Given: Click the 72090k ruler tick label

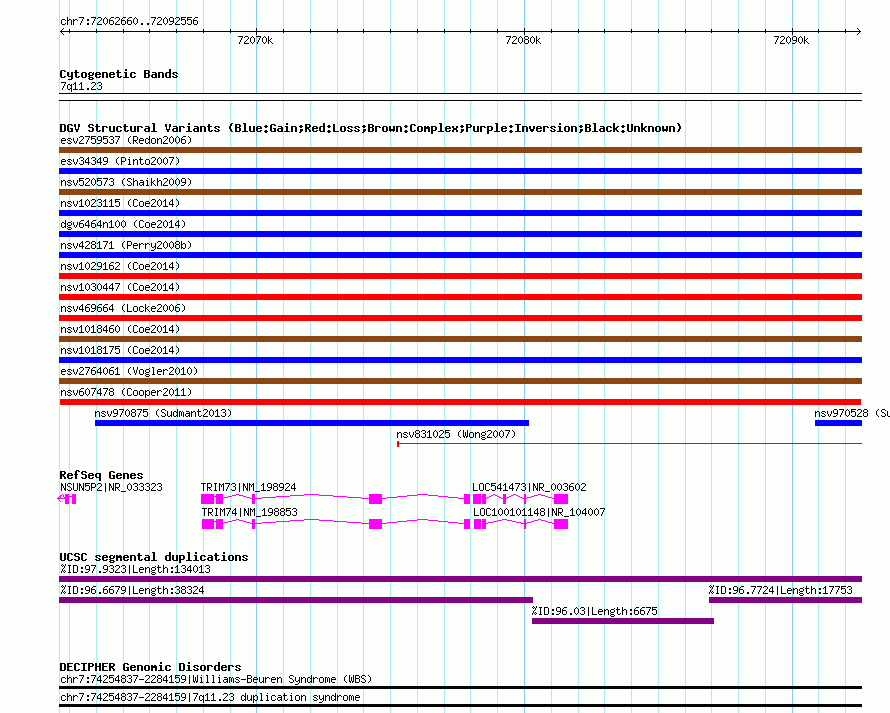Looking at the screenshot, I should tap(791, 40).
